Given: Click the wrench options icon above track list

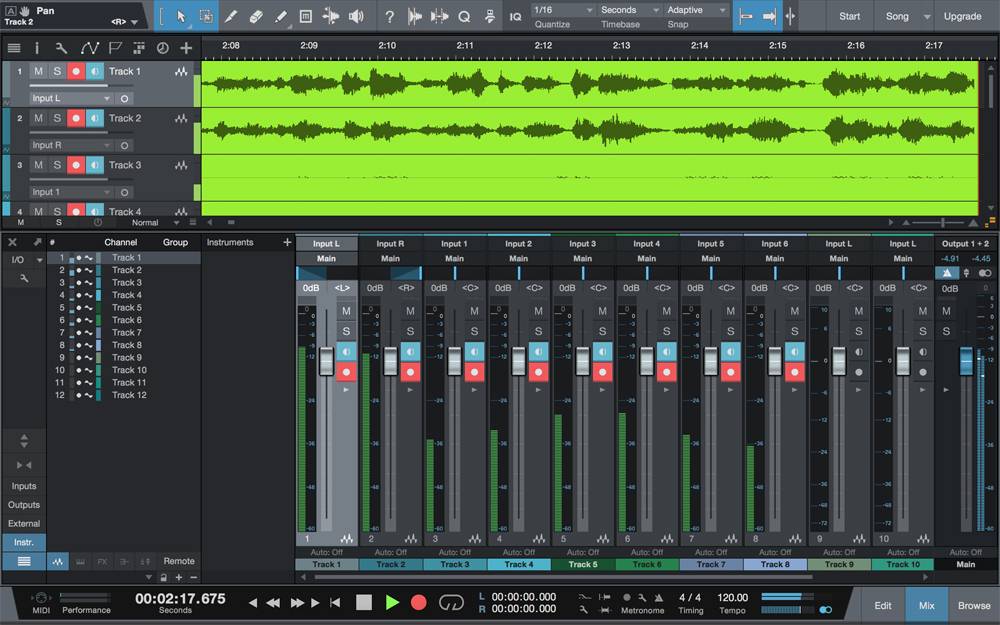Looking at the screenshot, I should 61,48.
